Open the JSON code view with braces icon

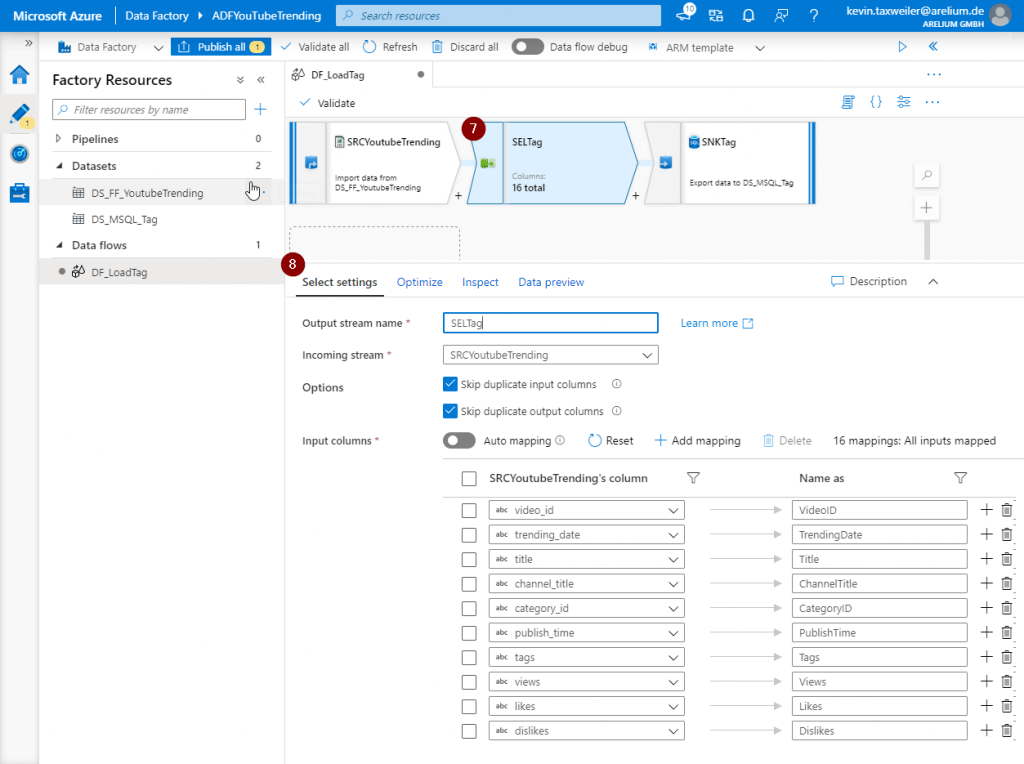click(x=875, y=101)
